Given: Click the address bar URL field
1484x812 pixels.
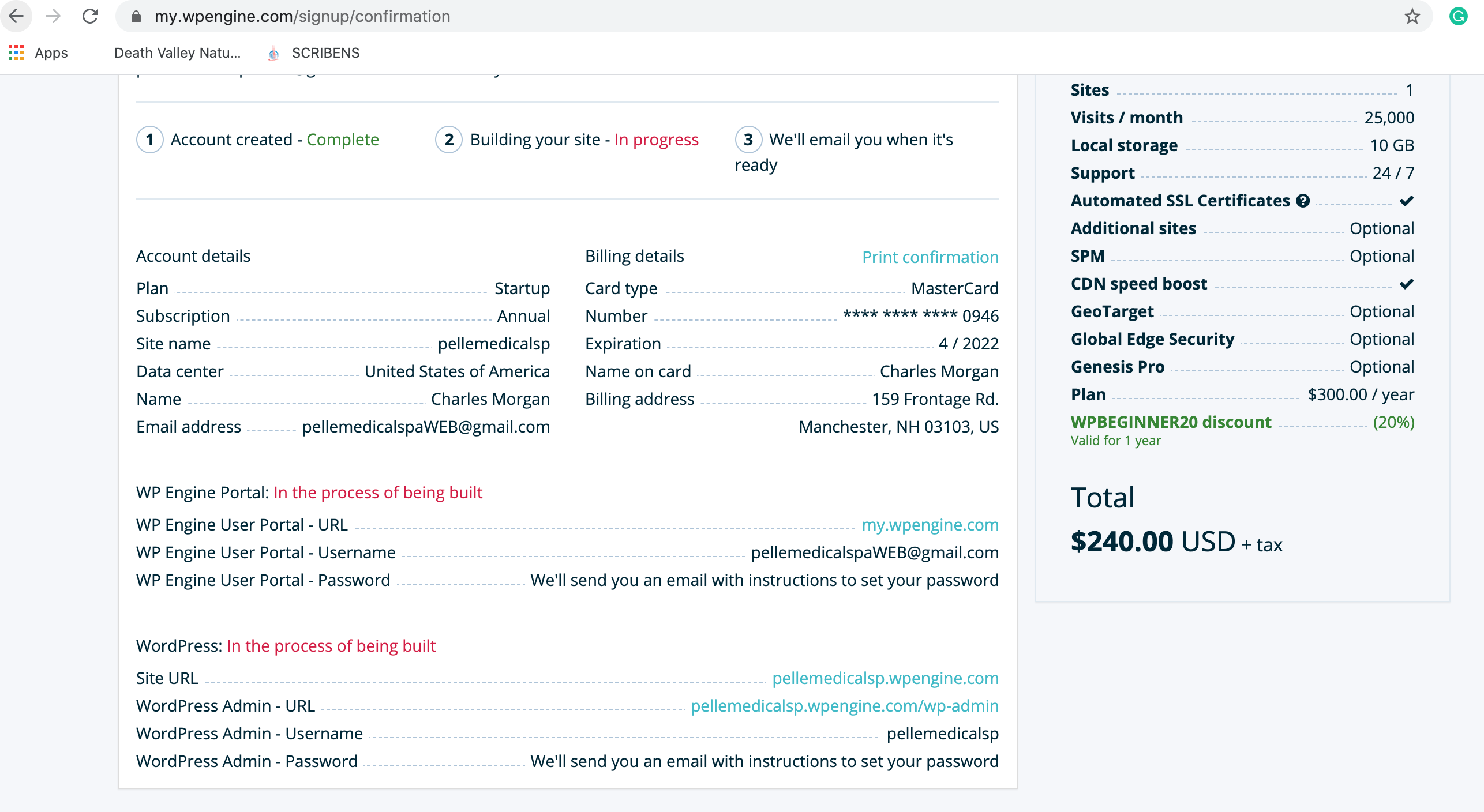Looking at the screenshot, I should 750,16.
